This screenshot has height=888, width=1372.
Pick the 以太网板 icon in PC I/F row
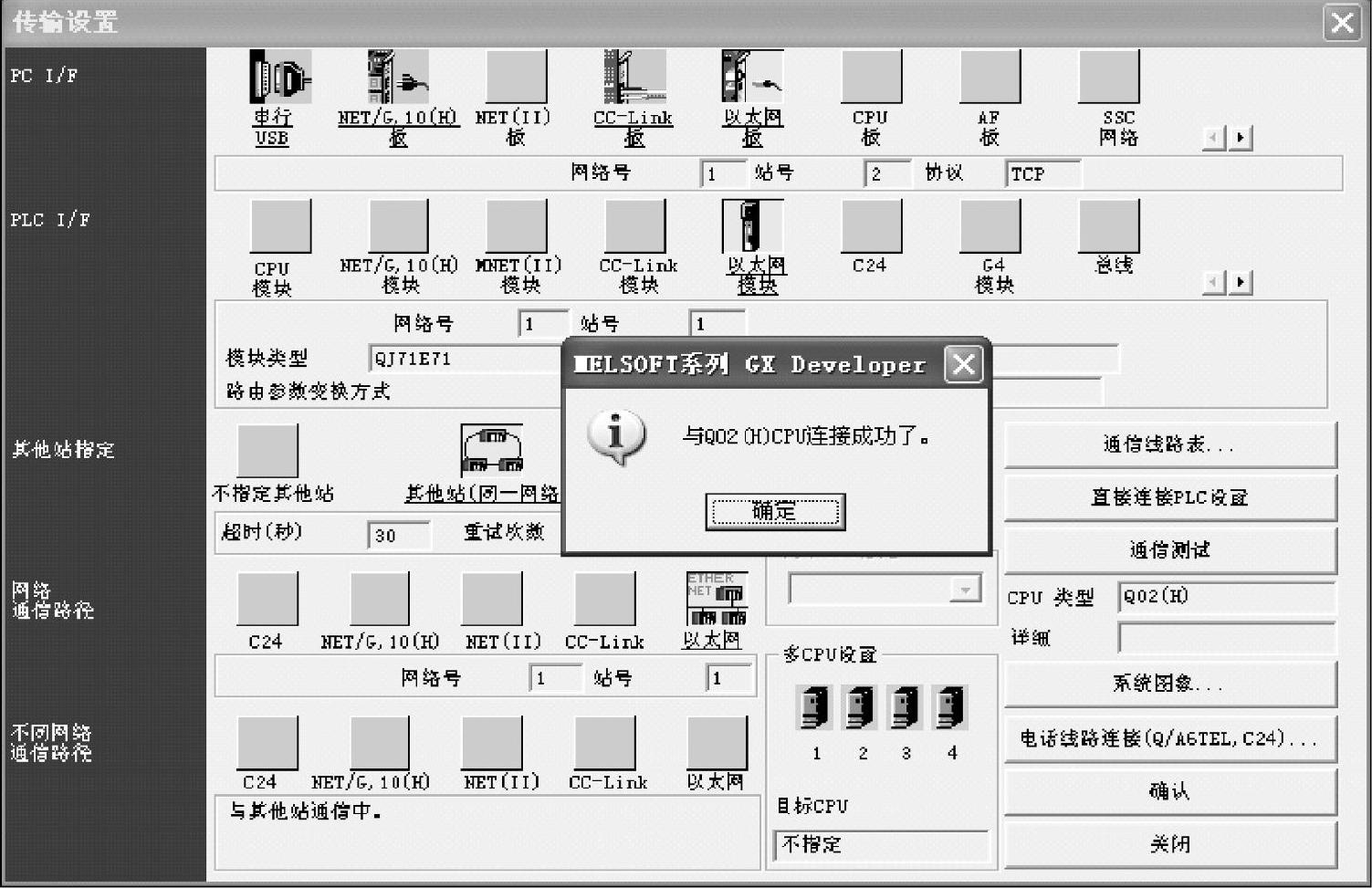point(752,77)
